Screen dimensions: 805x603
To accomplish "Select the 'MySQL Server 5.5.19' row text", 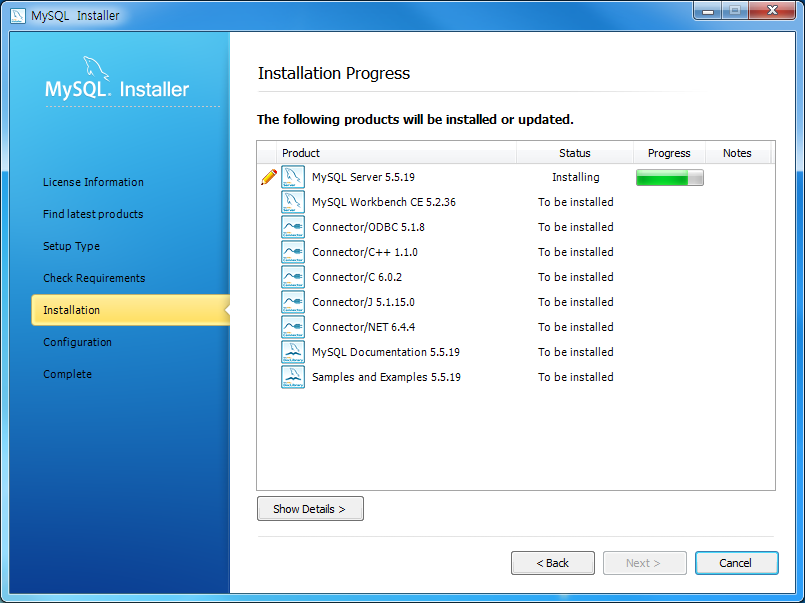I will [363, 177].
